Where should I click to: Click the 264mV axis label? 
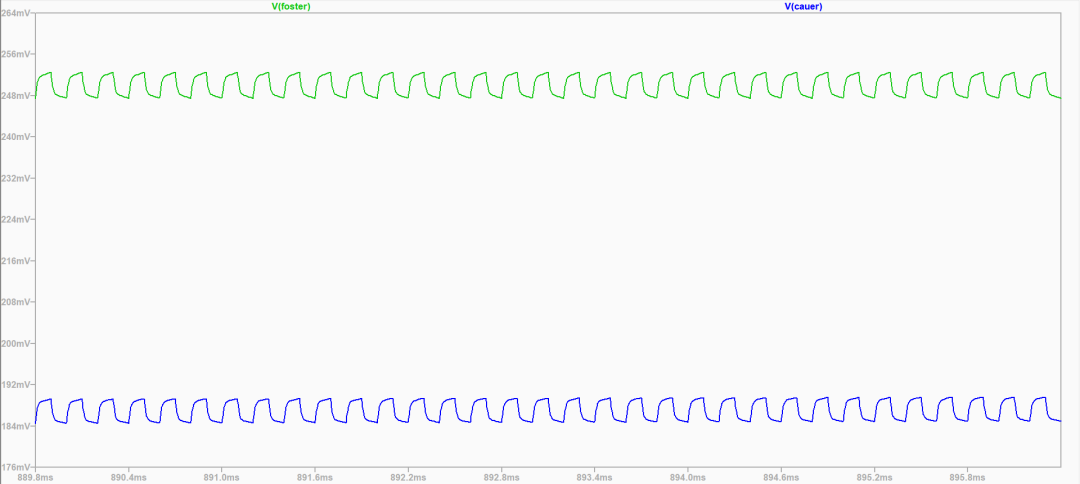(14, 13)
